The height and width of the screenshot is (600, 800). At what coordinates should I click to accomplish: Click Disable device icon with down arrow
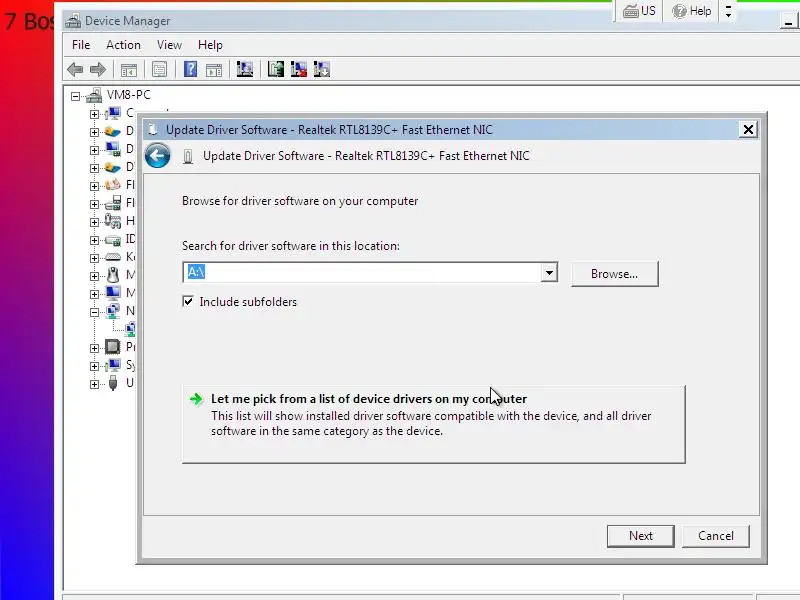point(322,69)
